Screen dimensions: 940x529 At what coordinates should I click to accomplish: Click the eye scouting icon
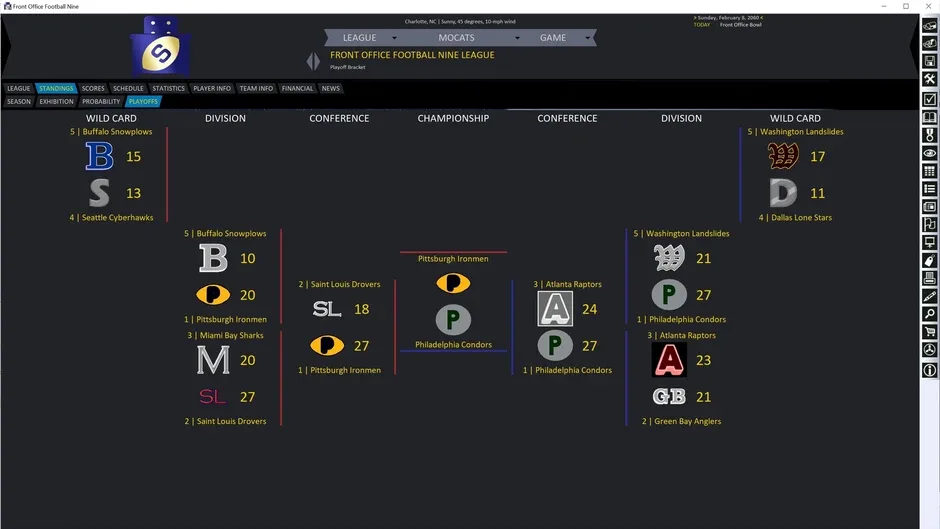[929, 153]
